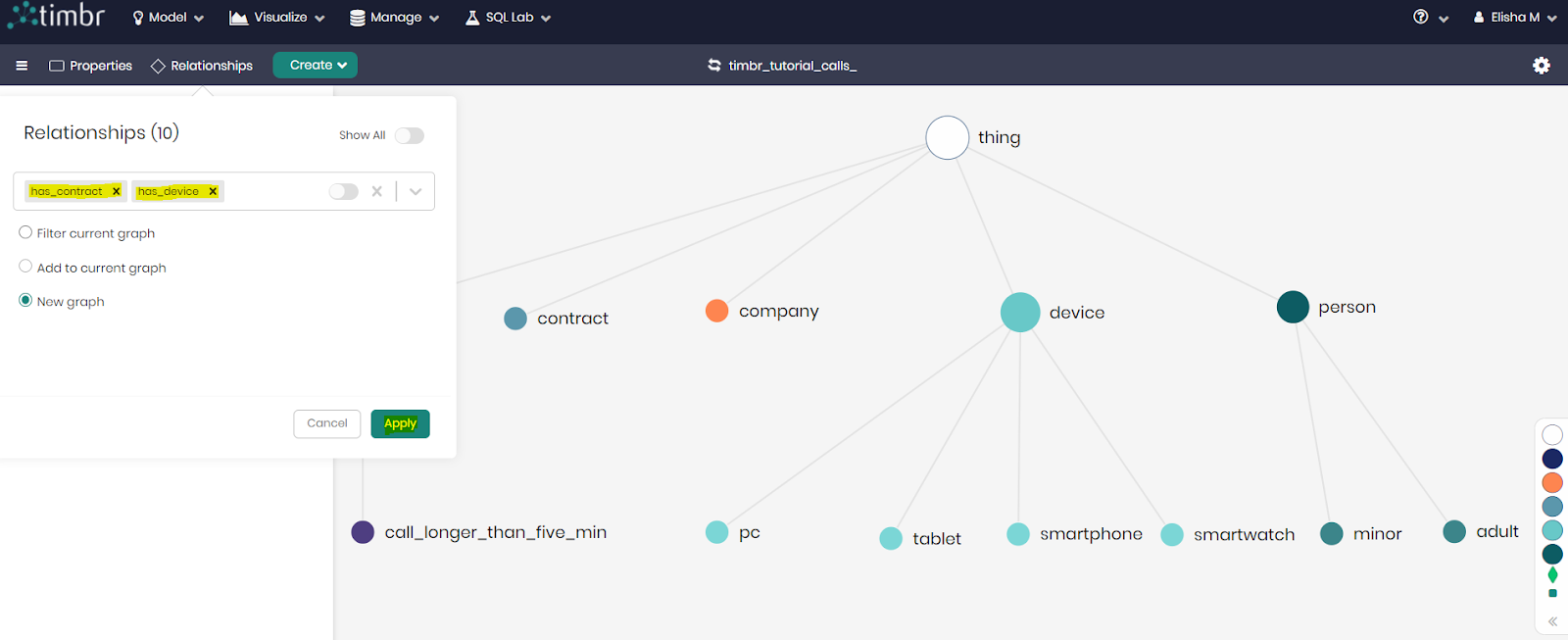Viewport: 1568px width, 640px height.
Task: Pick the orange color swatch in legend
Action: [x=1552, y=482]
